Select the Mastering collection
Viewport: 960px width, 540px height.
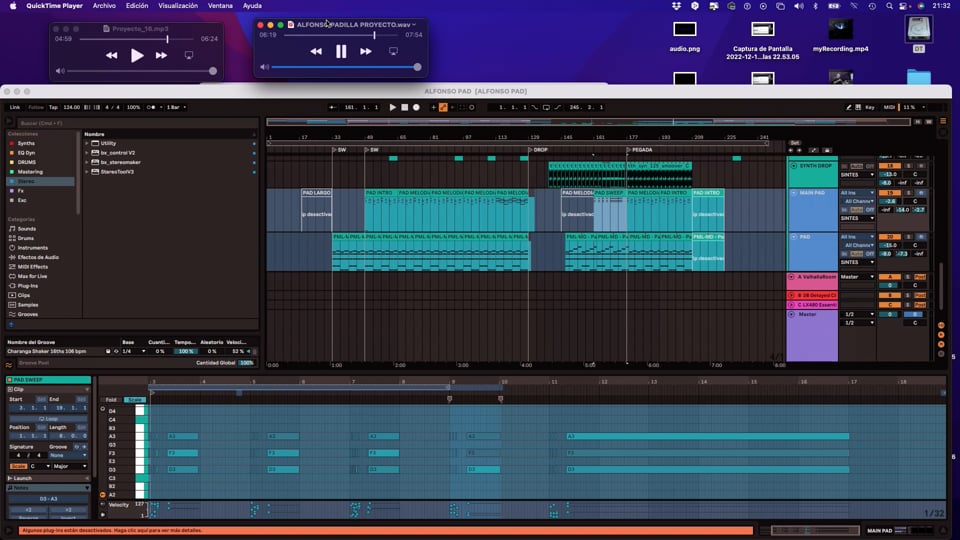pos(29,172)
